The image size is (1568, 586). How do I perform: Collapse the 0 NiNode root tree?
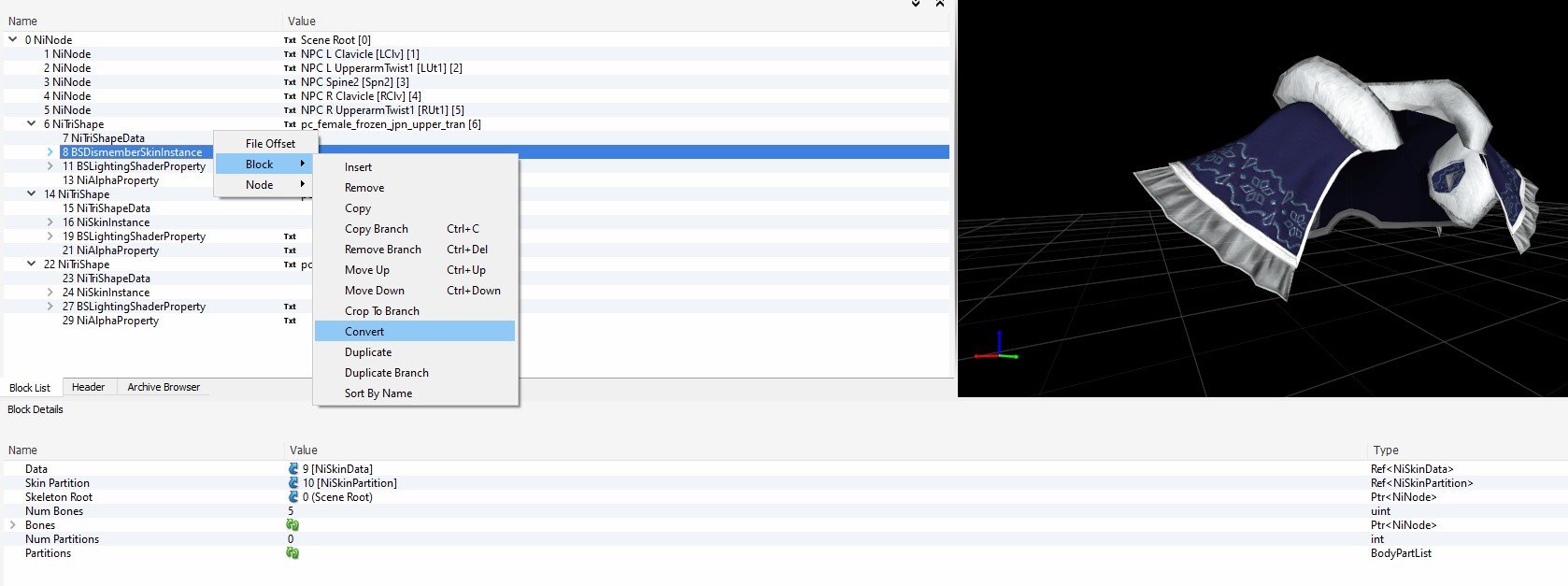[x=13, y=40]
